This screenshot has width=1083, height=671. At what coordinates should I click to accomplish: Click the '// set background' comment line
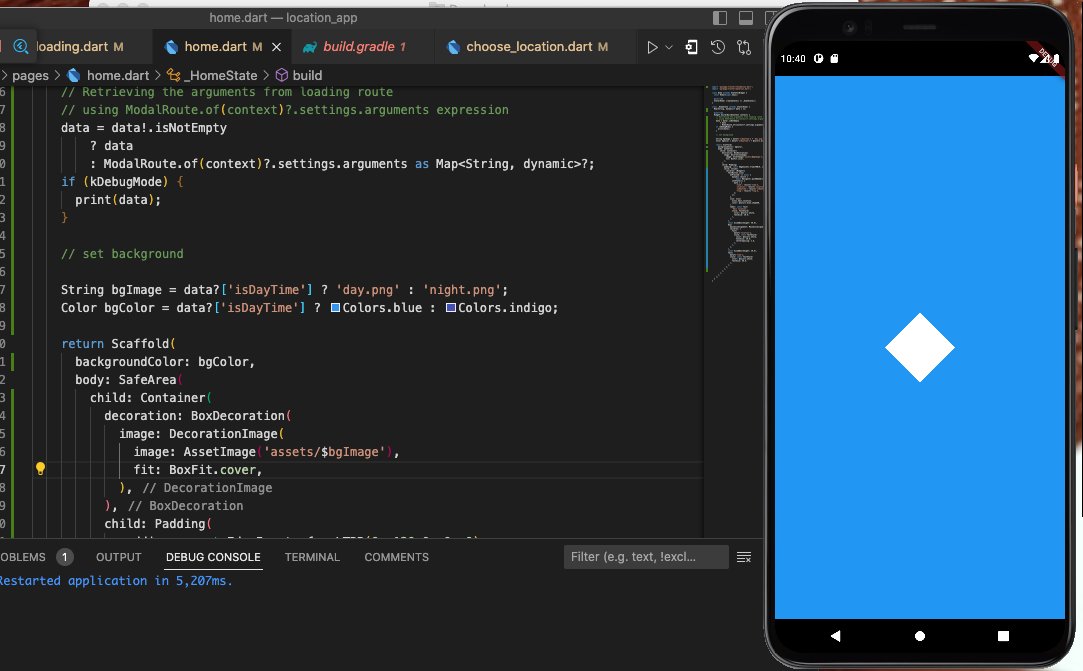(122, 254)
